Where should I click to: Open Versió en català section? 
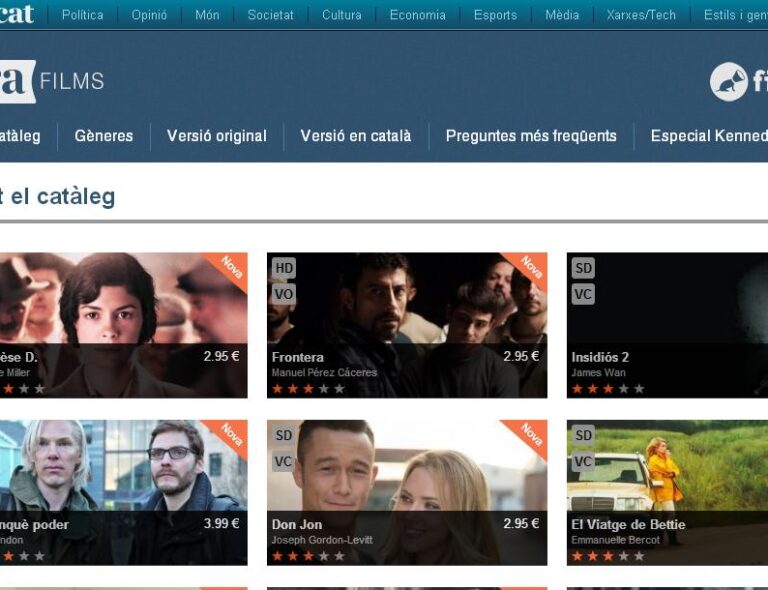355,136
